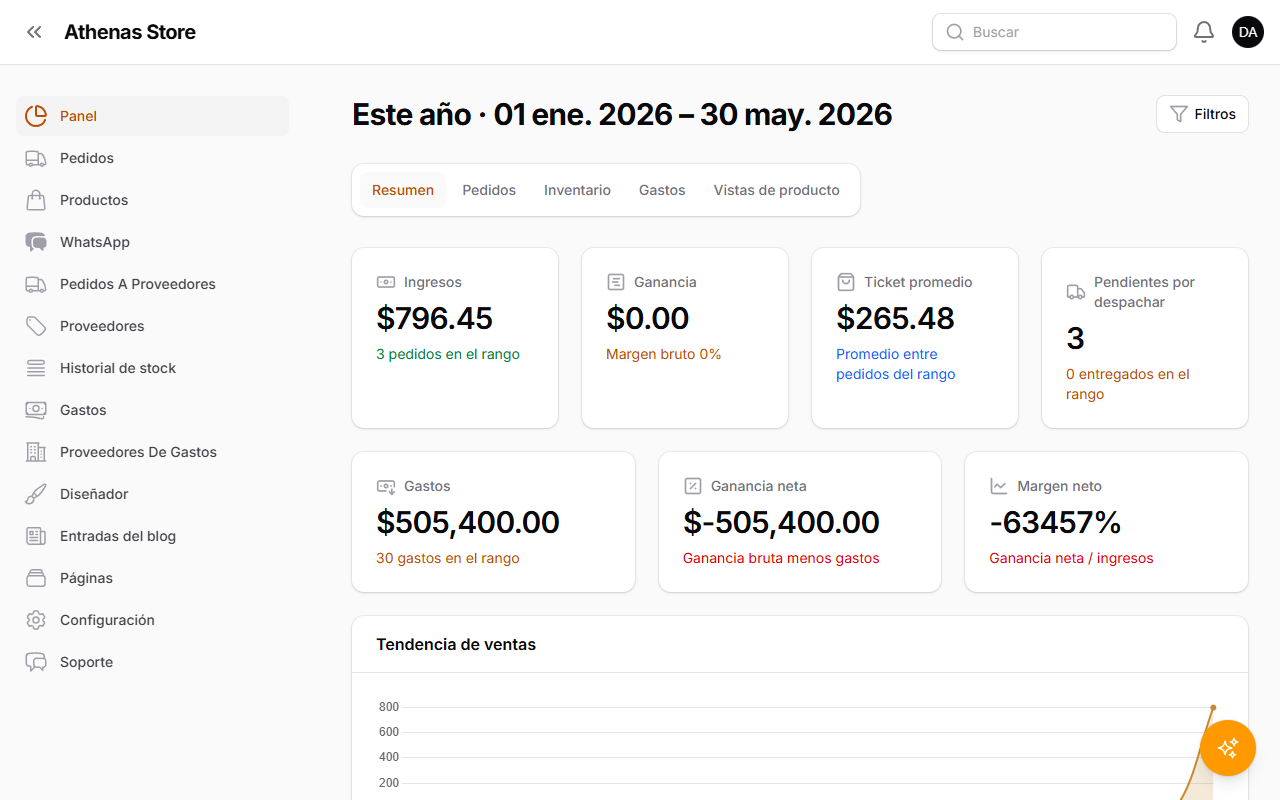The width and height of the screenshot is (1280, 800).
Task: Open Diseñador in the sidebar
Action: pyautogui.click(x=152, y=494)
